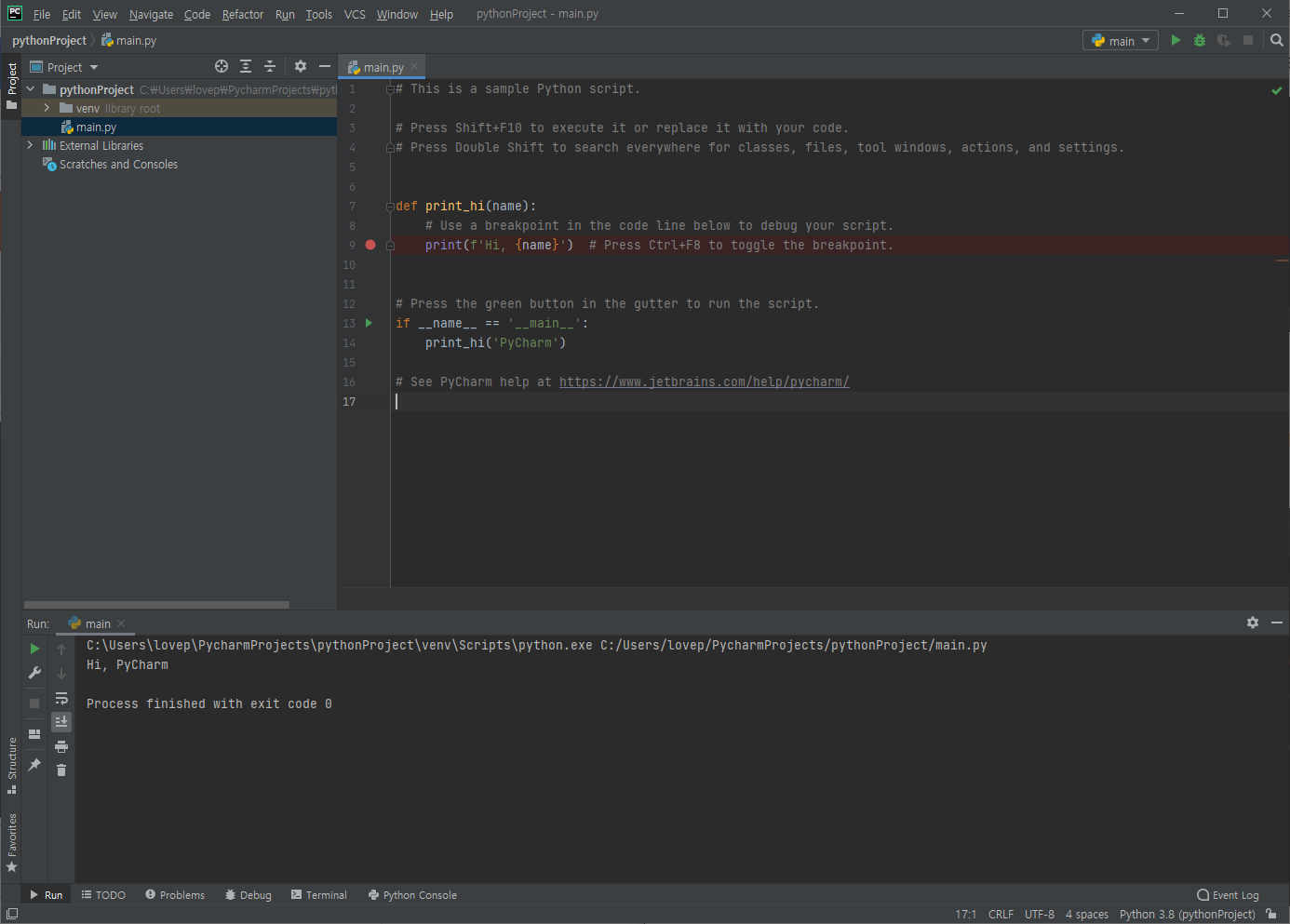The image size is (1290, 924).
Task: Toggle the Structure sidebar tab
Action: [x=11, y=765]
